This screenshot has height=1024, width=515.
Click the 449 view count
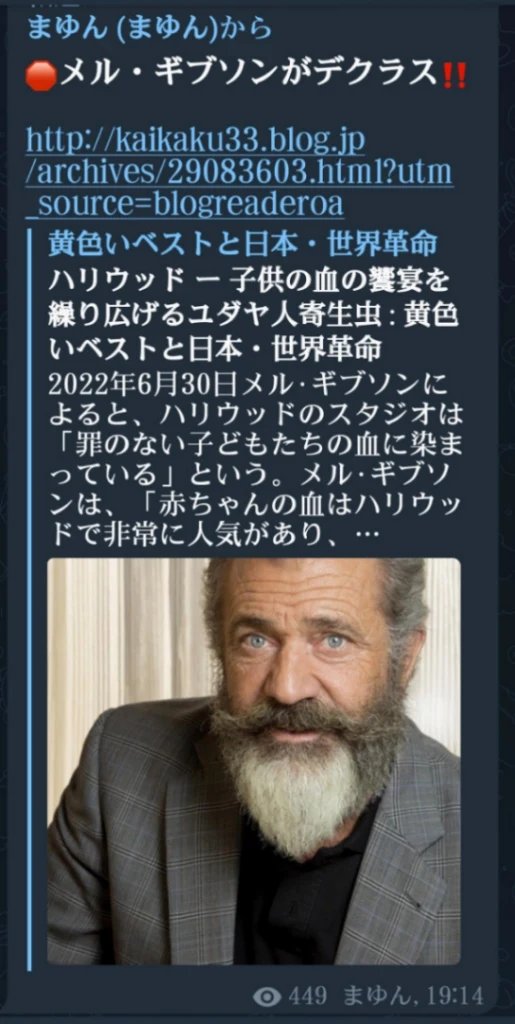click(307, 997)
